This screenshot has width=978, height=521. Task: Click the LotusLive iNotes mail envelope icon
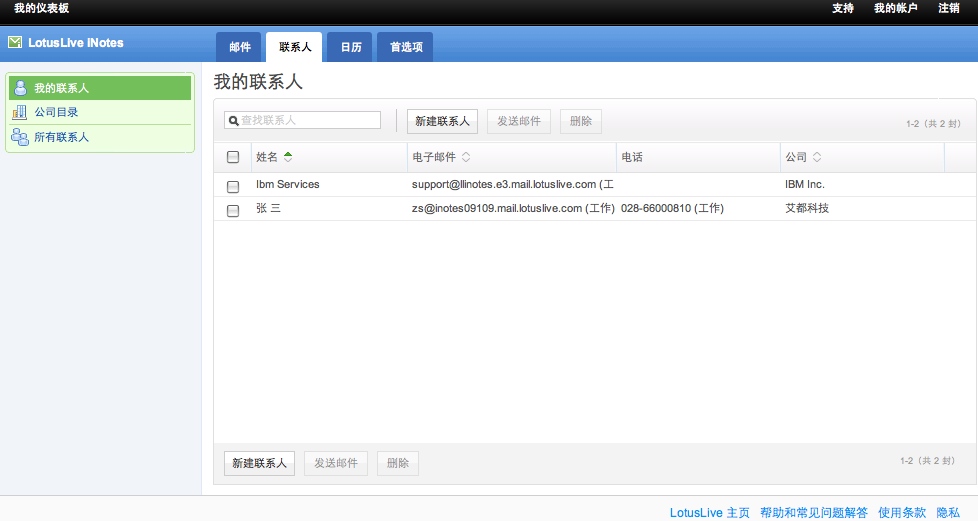[x=15, y=43]
